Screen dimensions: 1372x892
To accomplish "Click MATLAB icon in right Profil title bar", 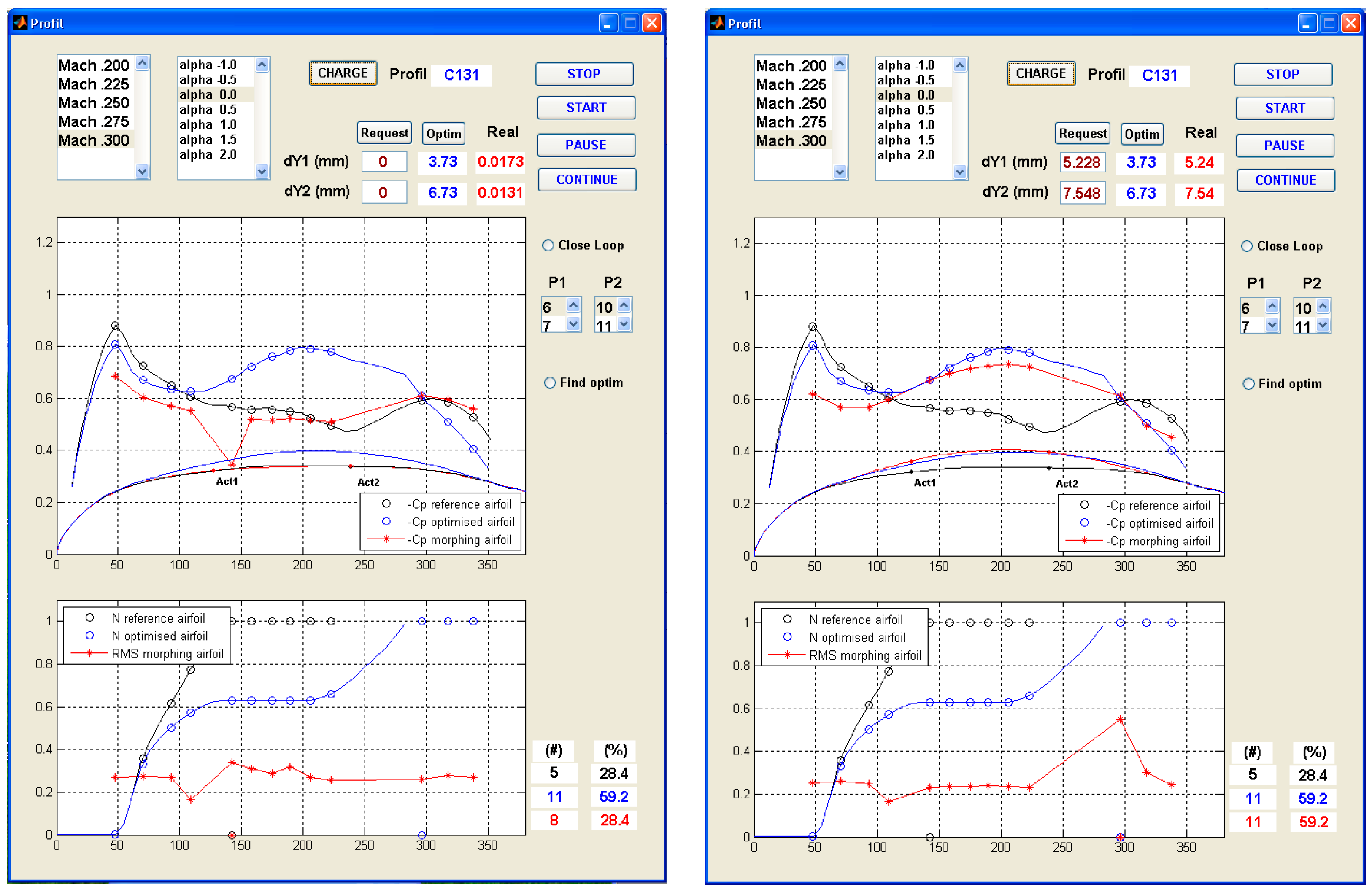I will click(x=717, y=23).
